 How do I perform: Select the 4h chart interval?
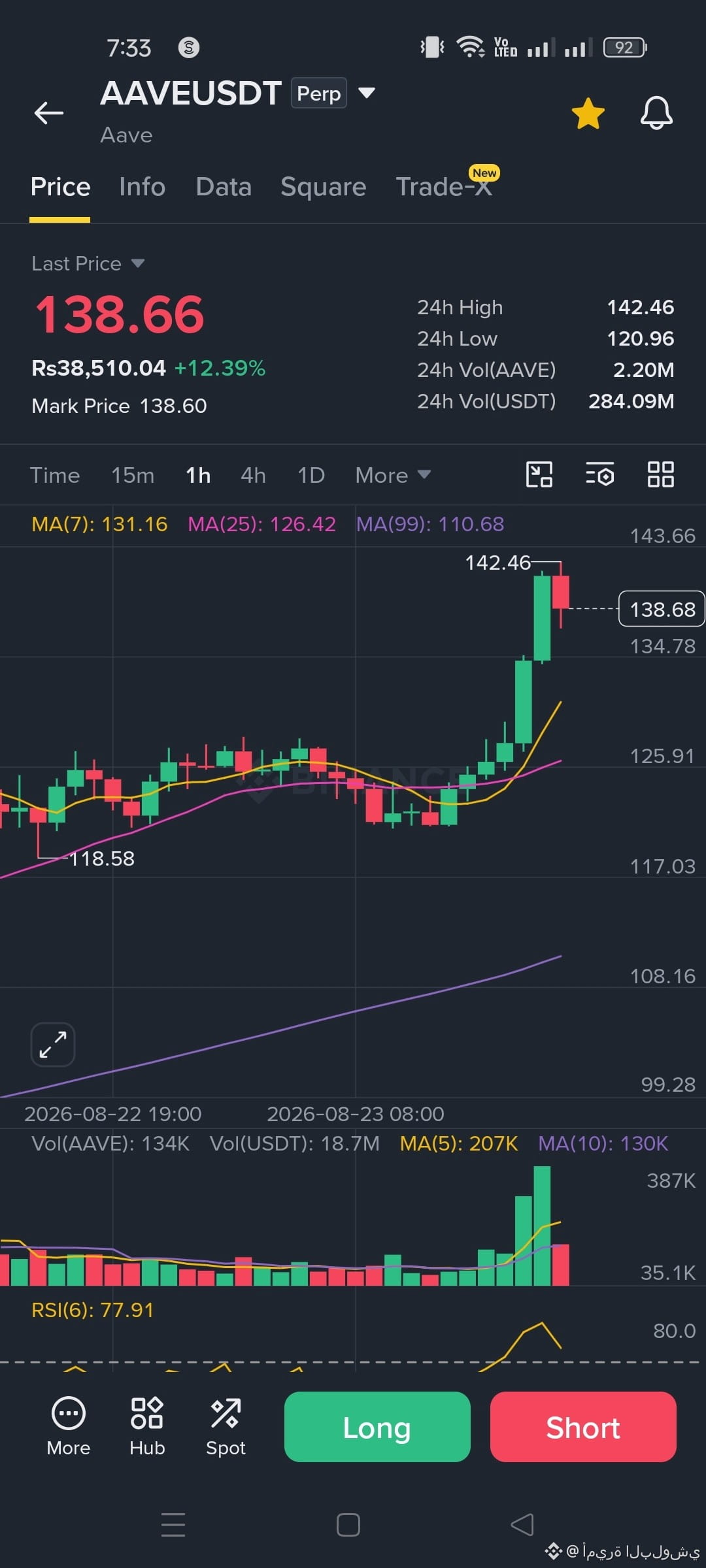pyautogui.click(x=253, y=475)
